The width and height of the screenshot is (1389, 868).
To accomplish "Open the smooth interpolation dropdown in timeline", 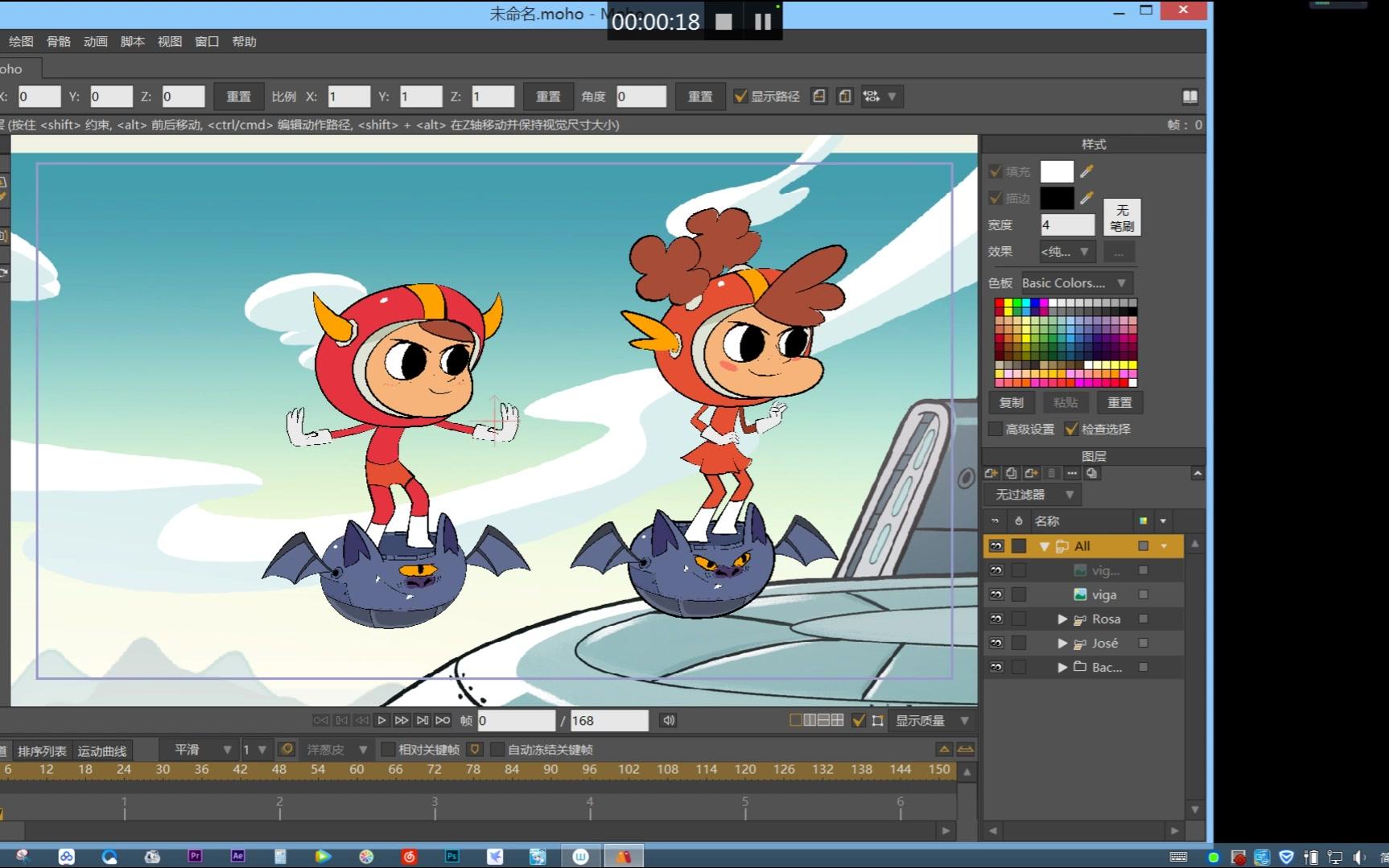I will click(201, 749).
